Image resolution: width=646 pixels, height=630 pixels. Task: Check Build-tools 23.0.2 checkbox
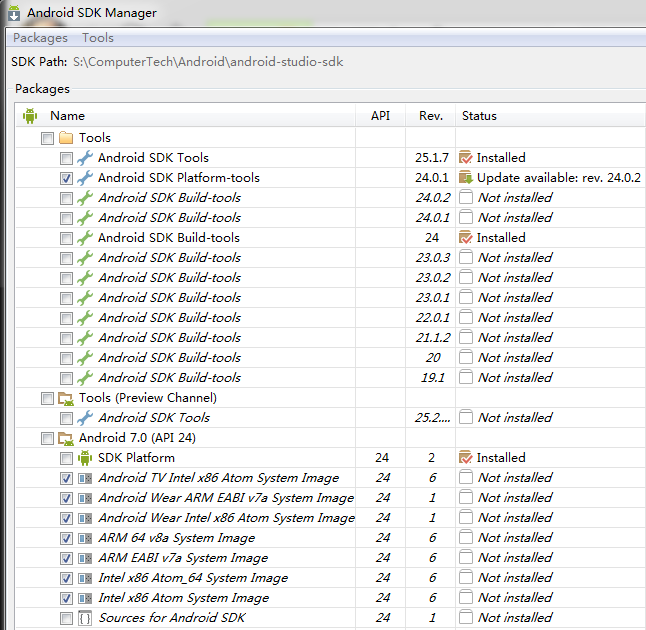click(66, 278)
